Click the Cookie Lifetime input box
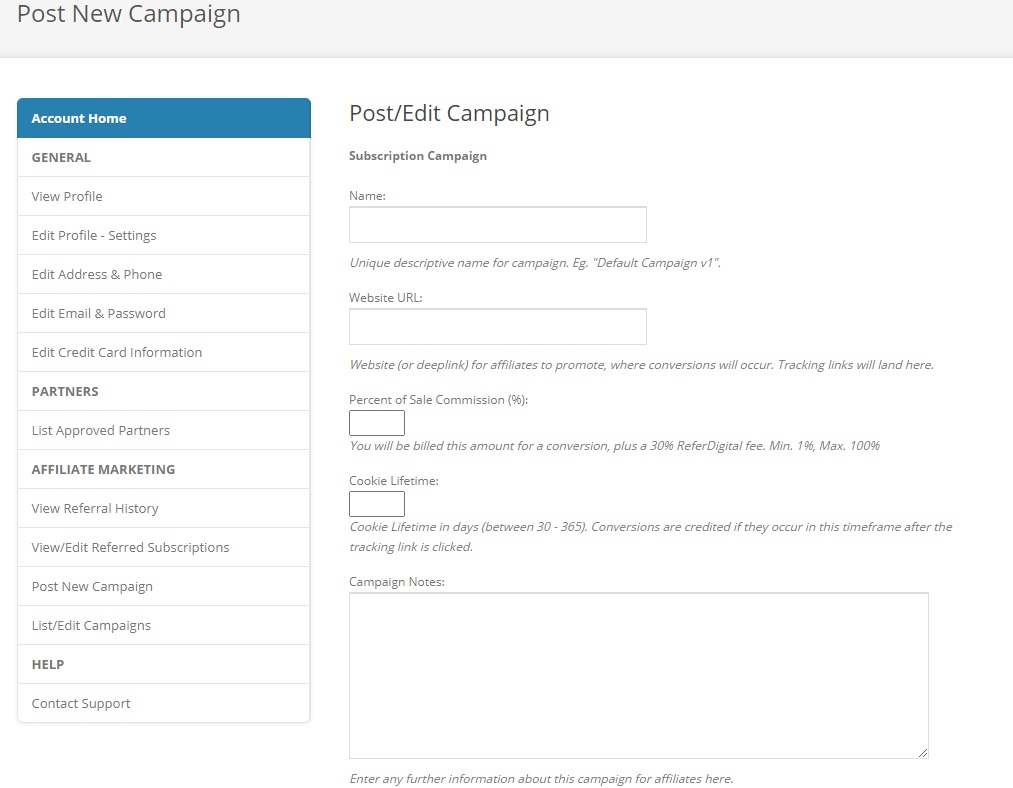The image size is (1013, 788). pos(377,504)
